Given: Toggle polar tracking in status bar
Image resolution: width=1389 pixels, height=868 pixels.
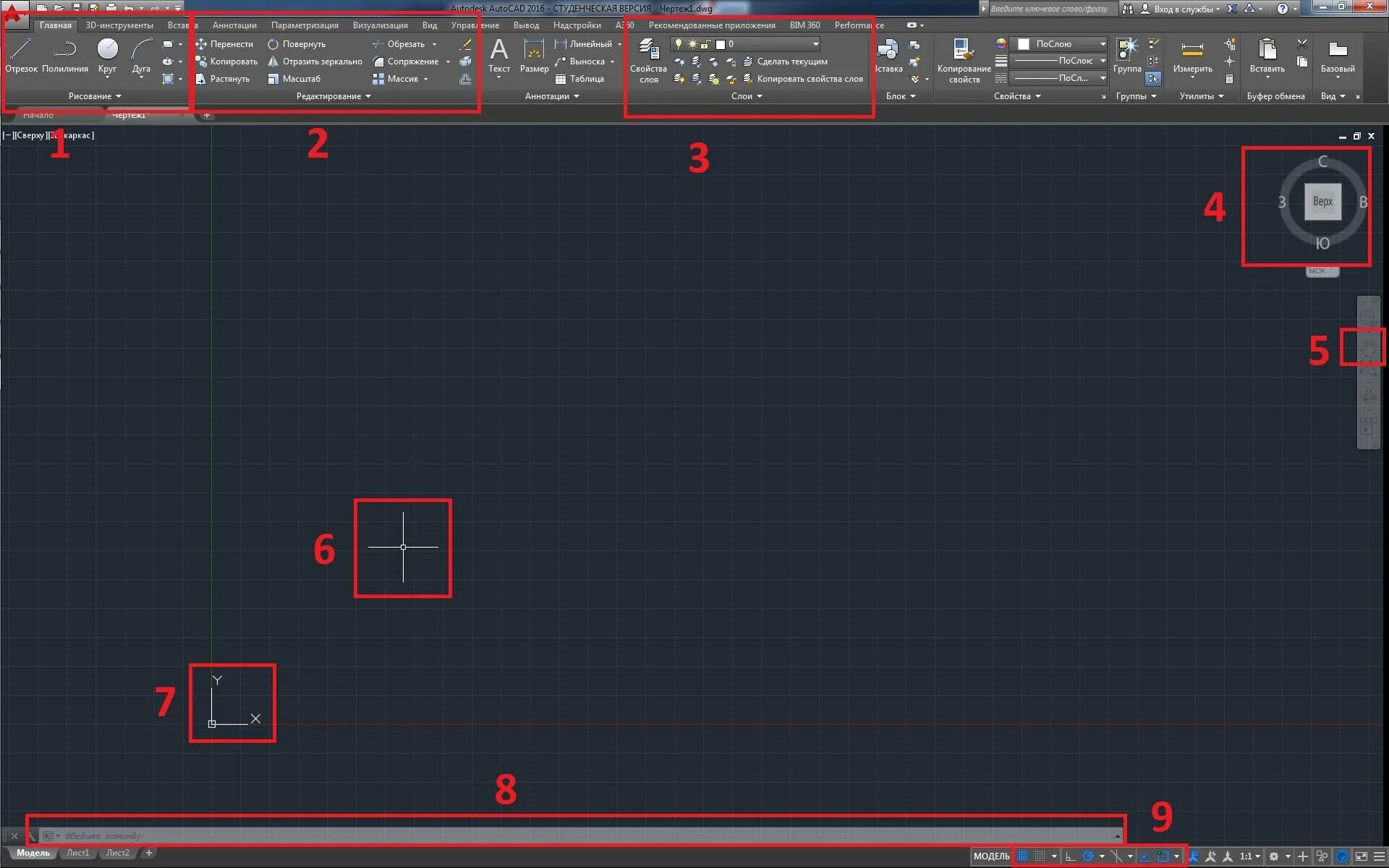Looking at the screenshot, I should [x=1087, y=856].
